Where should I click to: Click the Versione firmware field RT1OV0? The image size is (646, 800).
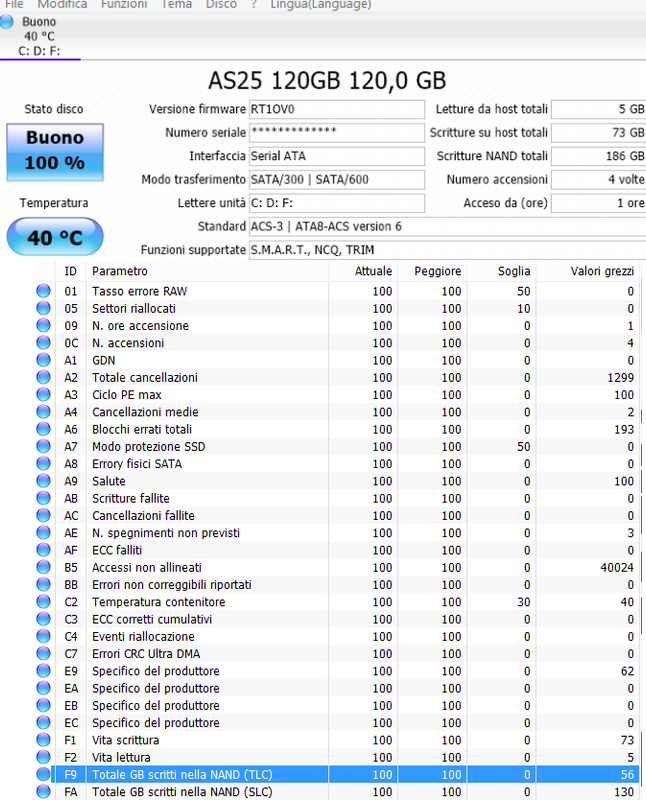[x=337, y=109]
